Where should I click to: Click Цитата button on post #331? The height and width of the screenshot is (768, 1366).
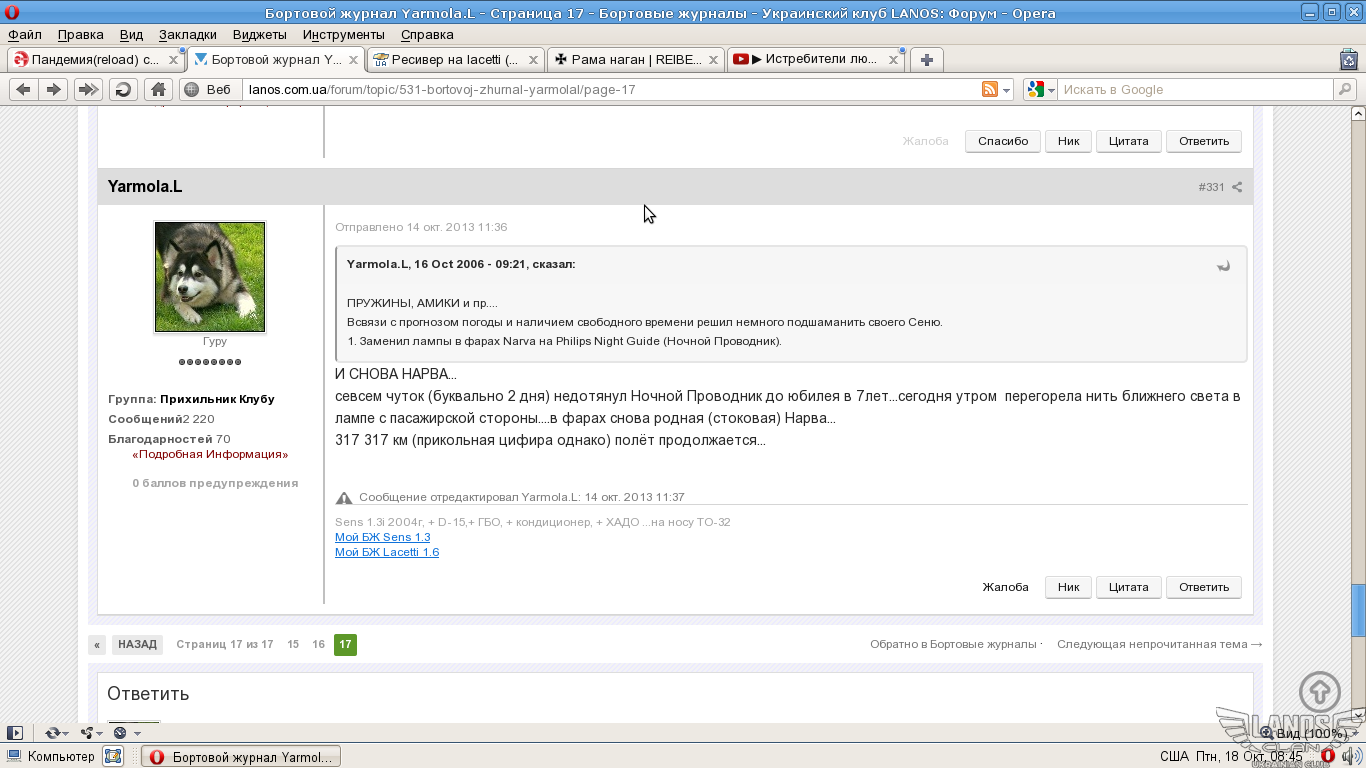click(x=1128, y=587)
